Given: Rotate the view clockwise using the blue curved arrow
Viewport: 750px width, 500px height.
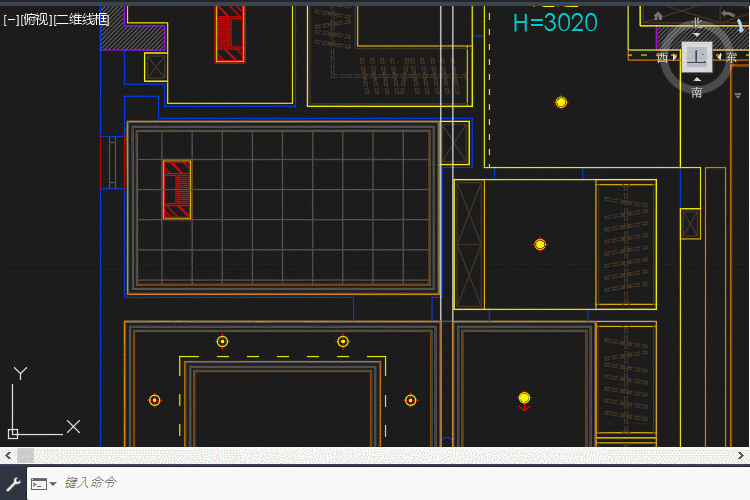Looking at the screenshot, I should click(x=740, y=25).
